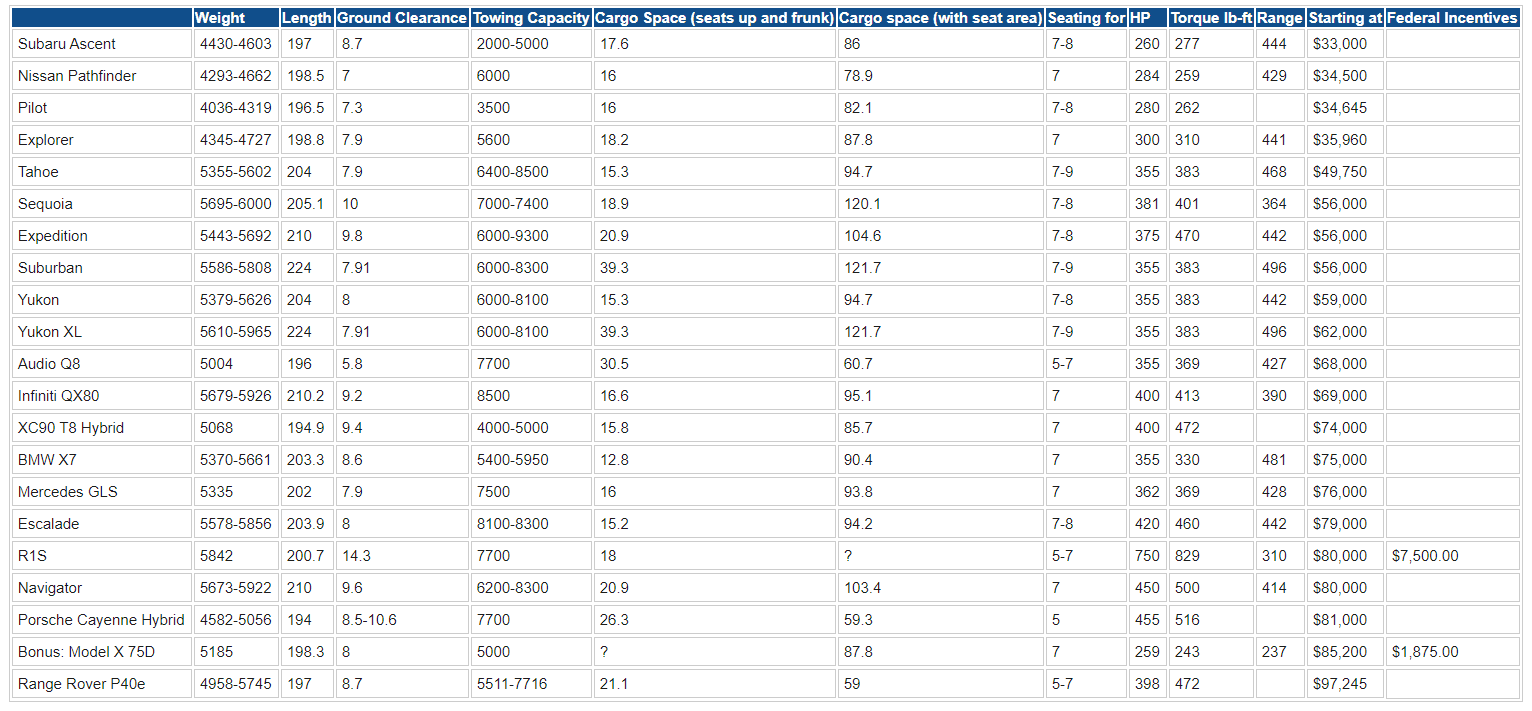Screen dimensions: 1532x711
Task: Select the Federal Incentives column header
Action: (1452, 18)
